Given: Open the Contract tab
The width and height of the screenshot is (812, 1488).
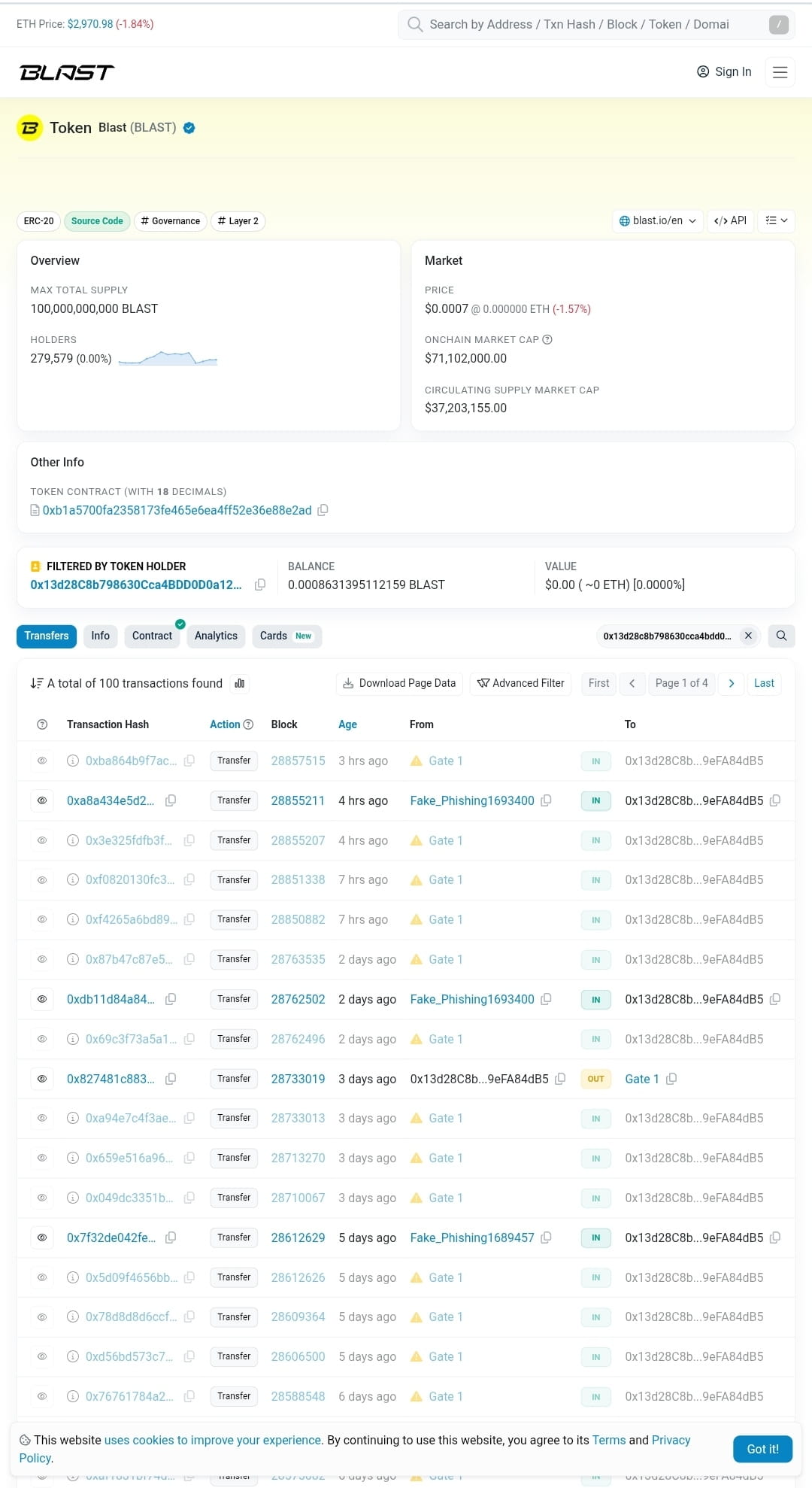Looking at the screenshot, I should 152,636.
